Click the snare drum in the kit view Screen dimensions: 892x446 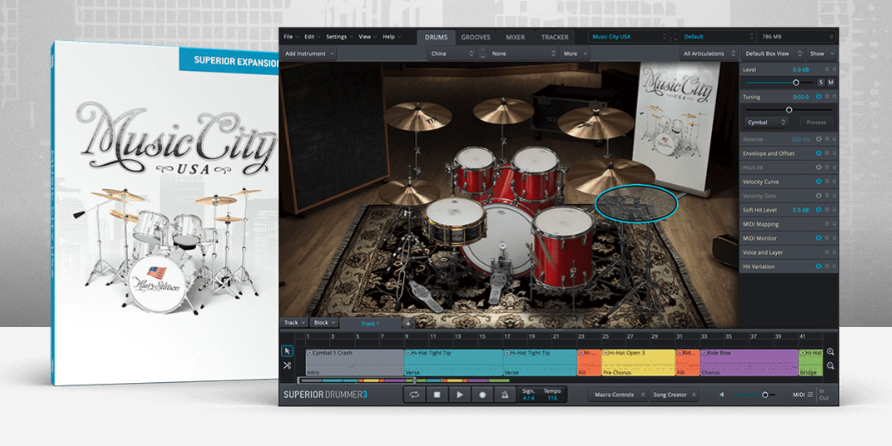455,220
